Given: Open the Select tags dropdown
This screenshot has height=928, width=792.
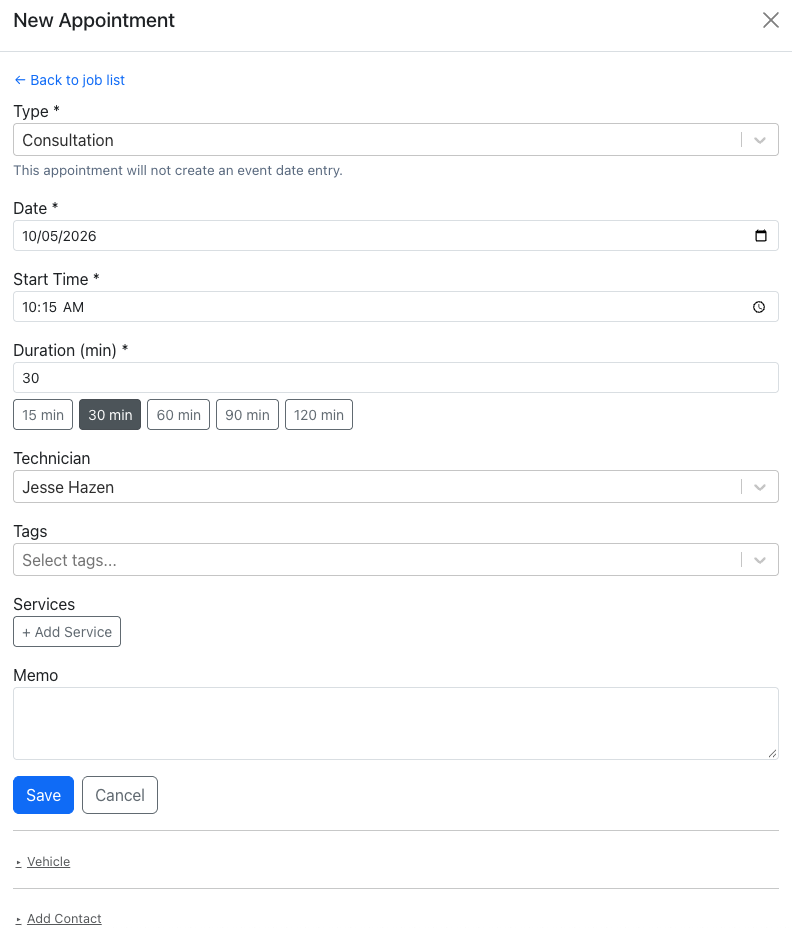Looking at the screenshot, I should tap(395, 559).
